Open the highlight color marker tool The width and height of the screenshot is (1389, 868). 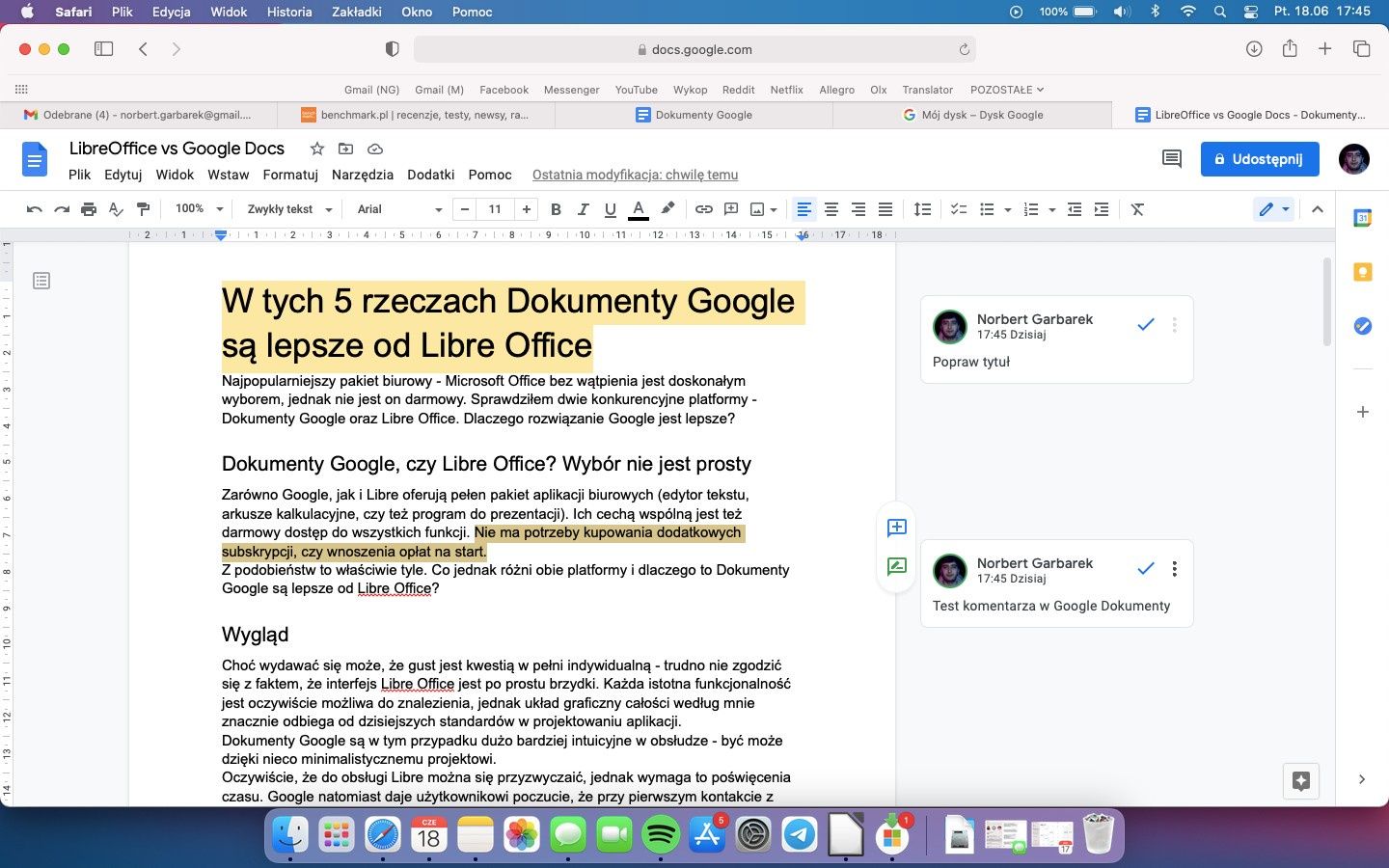667,209
